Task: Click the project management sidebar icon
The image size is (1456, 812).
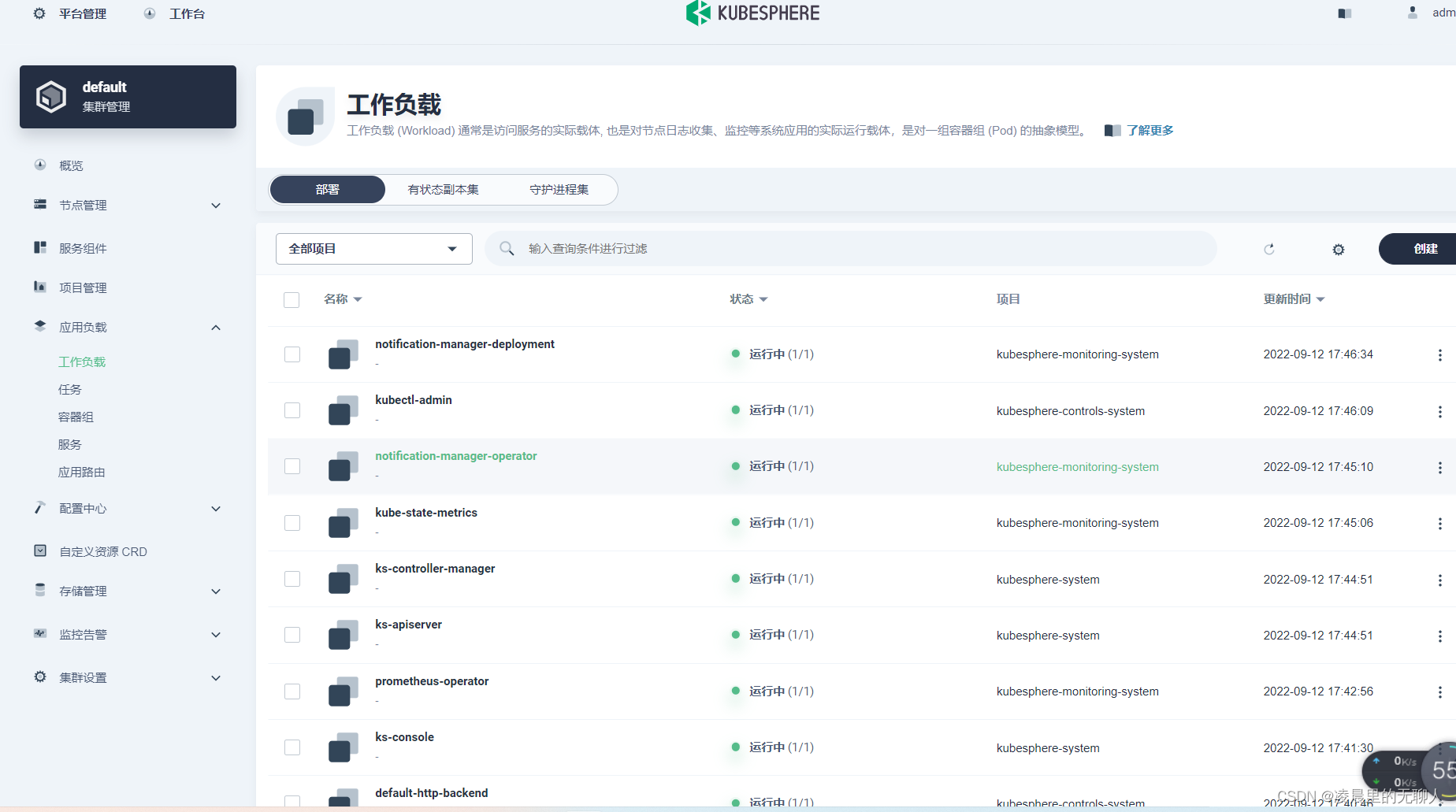Action: 40,287
